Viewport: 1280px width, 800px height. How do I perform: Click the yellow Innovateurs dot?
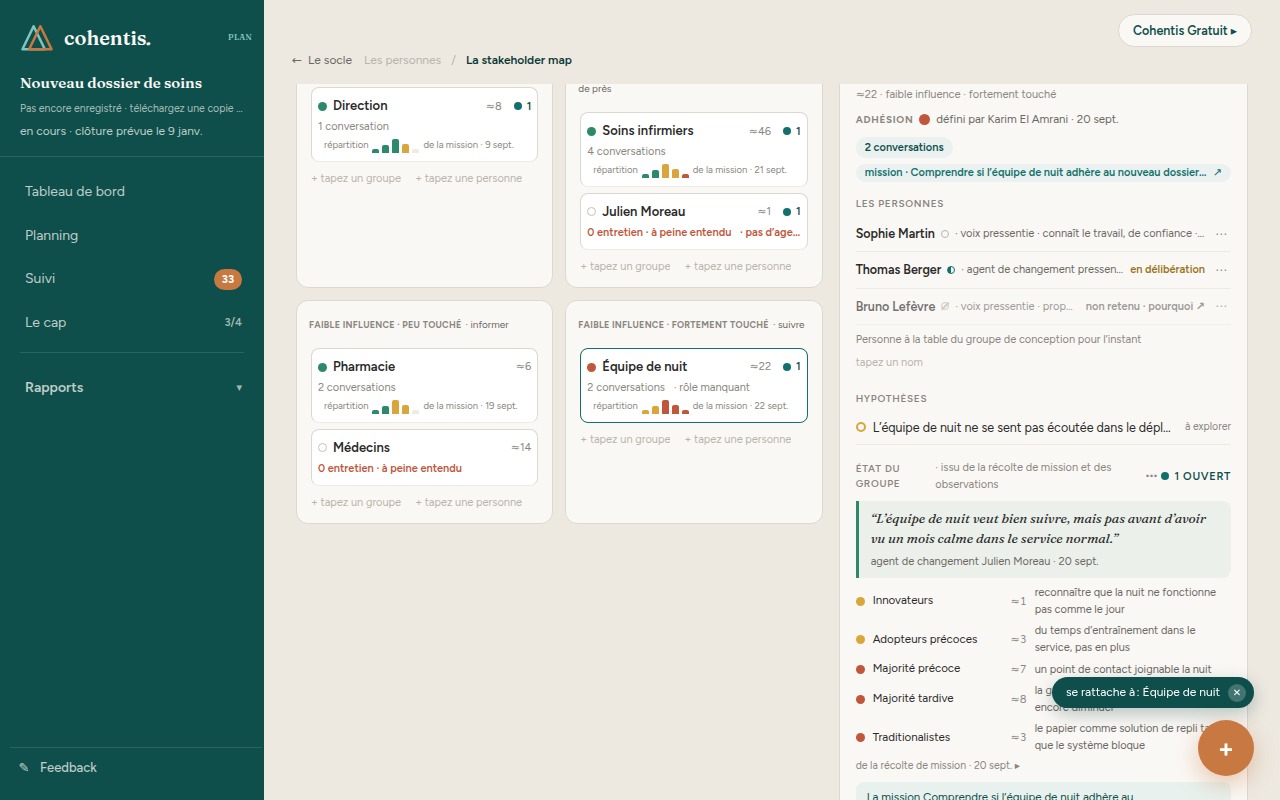coord(860,601)
